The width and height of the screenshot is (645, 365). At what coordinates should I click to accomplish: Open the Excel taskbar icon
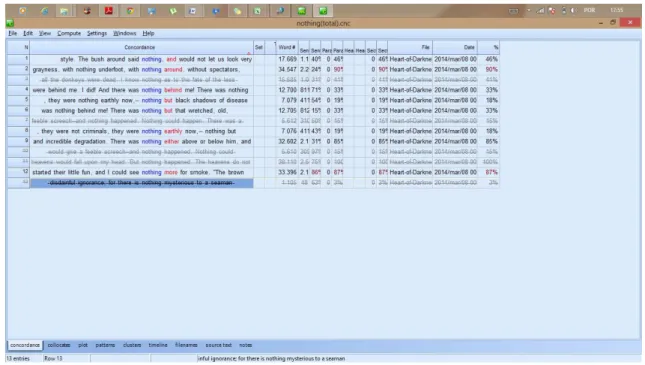(257, 11)
